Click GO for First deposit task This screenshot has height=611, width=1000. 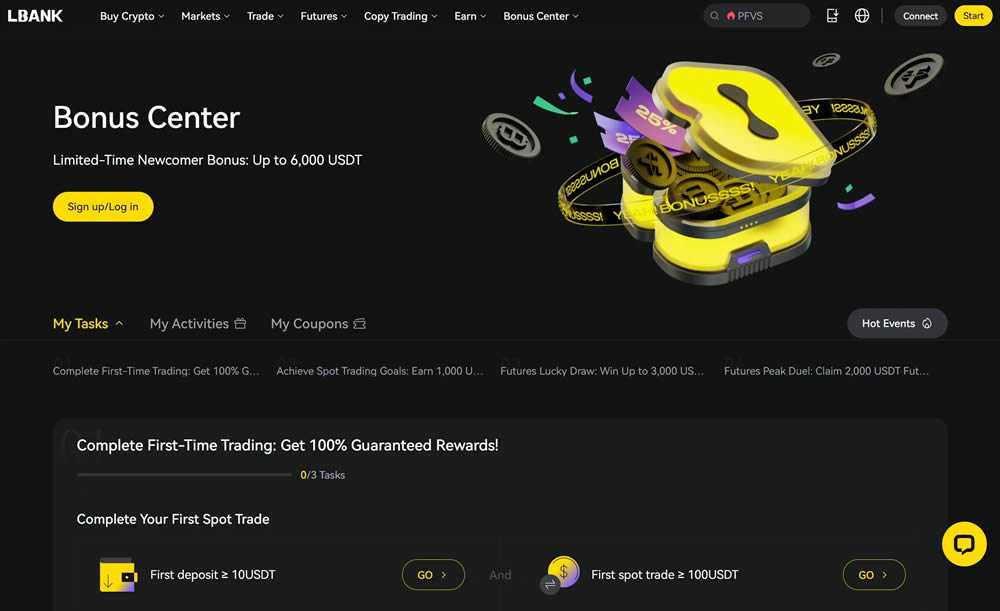[433, 575]
